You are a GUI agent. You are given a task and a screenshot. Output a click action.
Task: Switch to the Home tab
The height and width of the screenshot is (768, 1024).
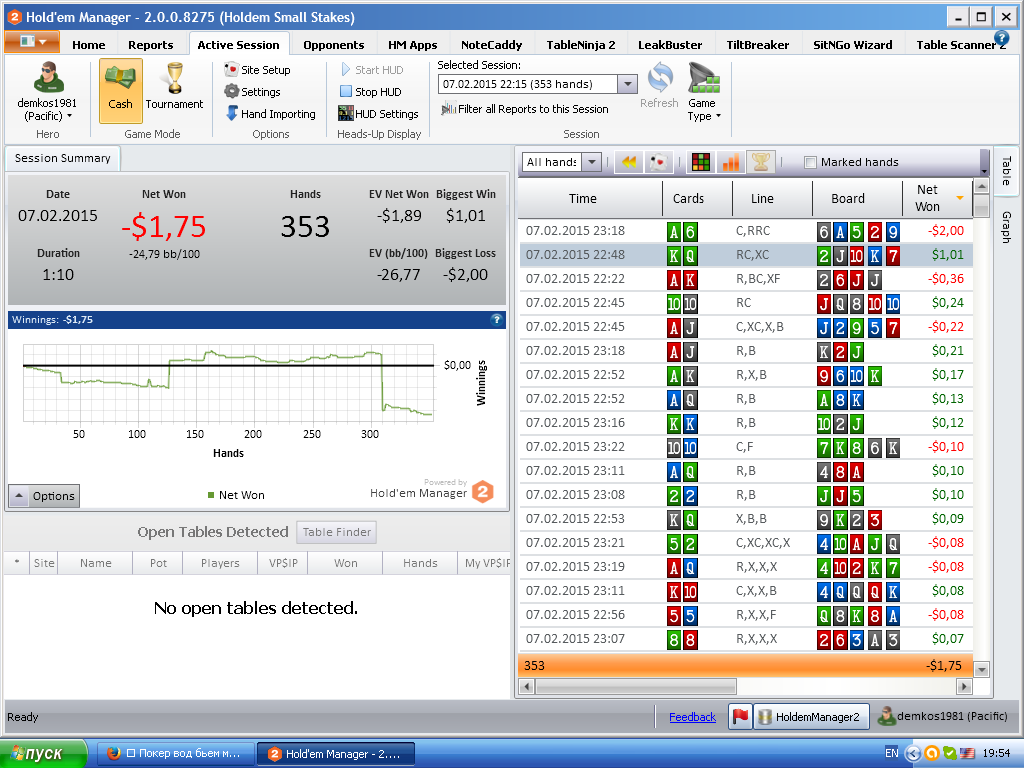point(88,44)
